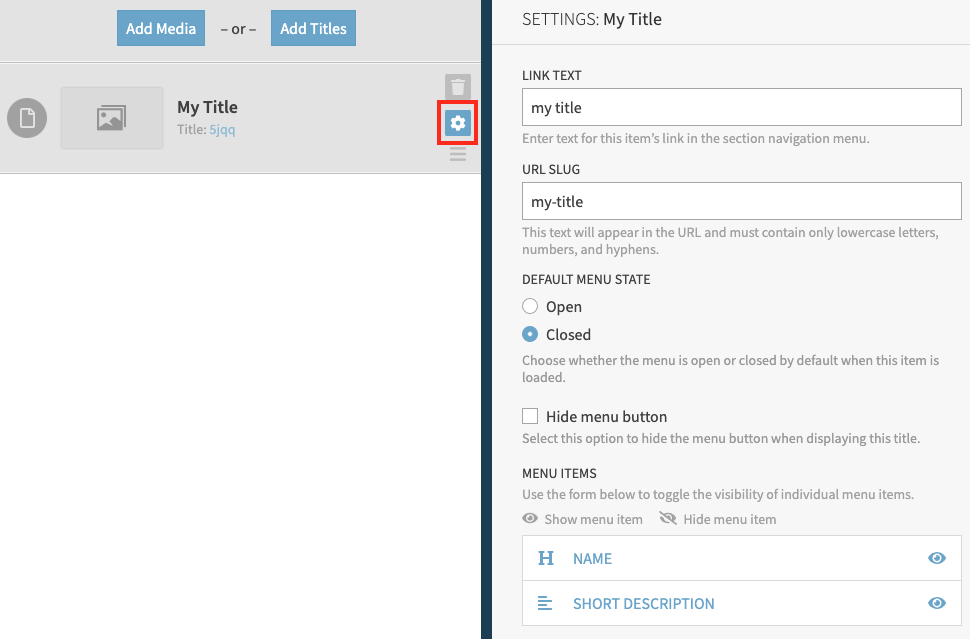Open settings gear icon for My Title
Image resolution: width=970 pixels, height=639 pixels.
(x=457, y=123)
